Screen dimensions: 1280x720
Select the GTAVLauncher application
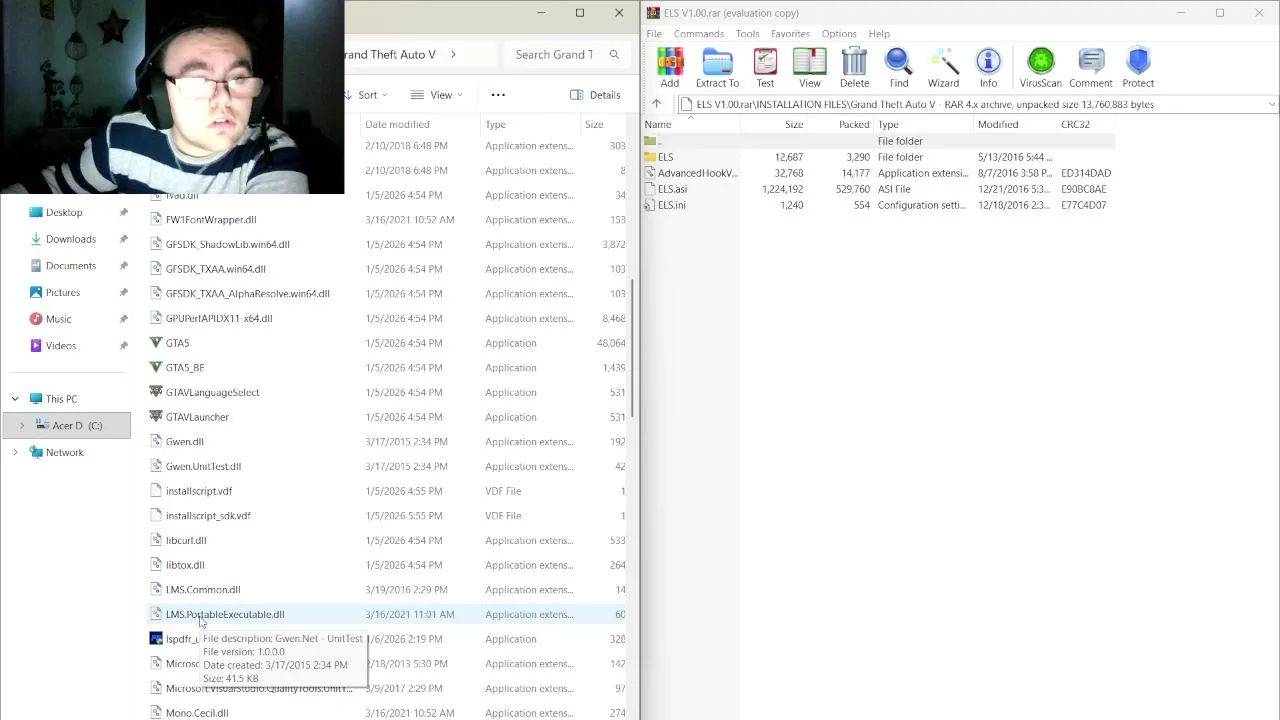click(x=197, y=417)
